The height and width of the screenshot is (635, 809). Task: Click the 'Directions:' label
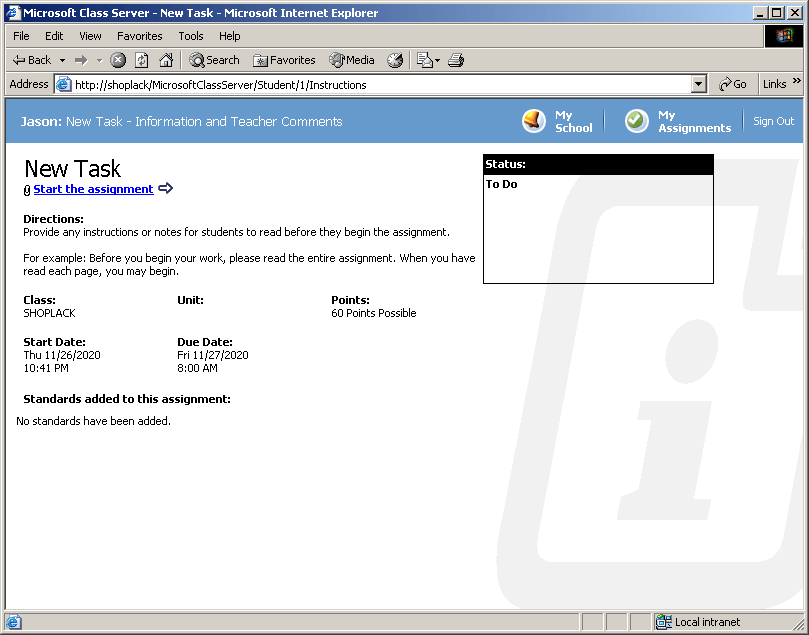point(53,219)
